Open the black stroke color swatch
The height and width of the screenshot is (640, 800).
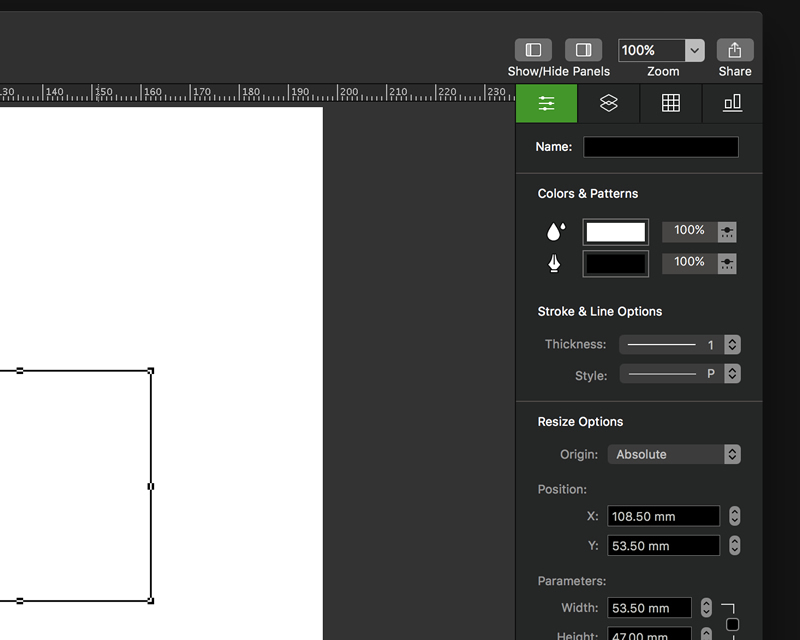(x=615, y=263)
